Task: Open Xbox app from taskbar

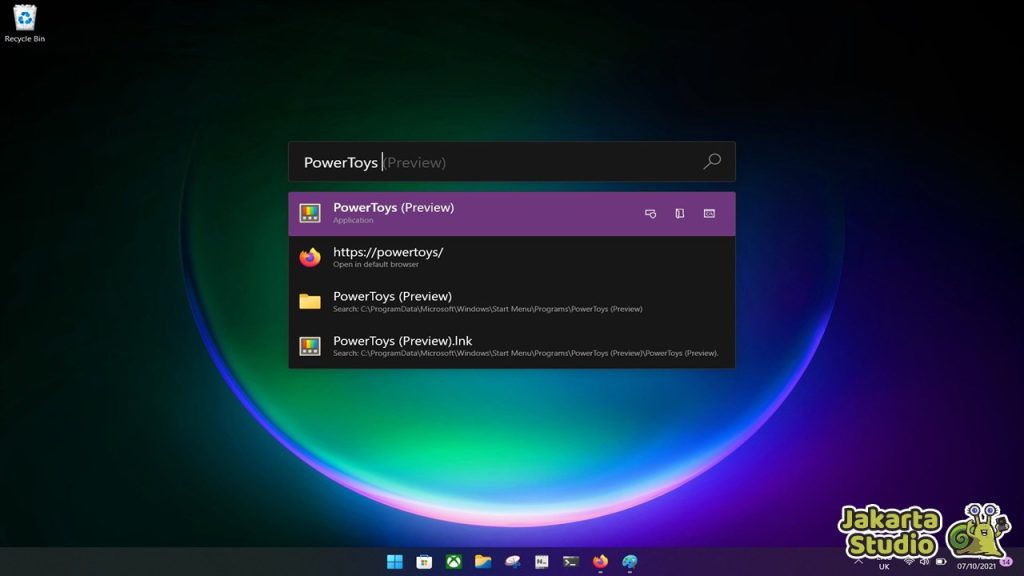Action: coord(453,562)
